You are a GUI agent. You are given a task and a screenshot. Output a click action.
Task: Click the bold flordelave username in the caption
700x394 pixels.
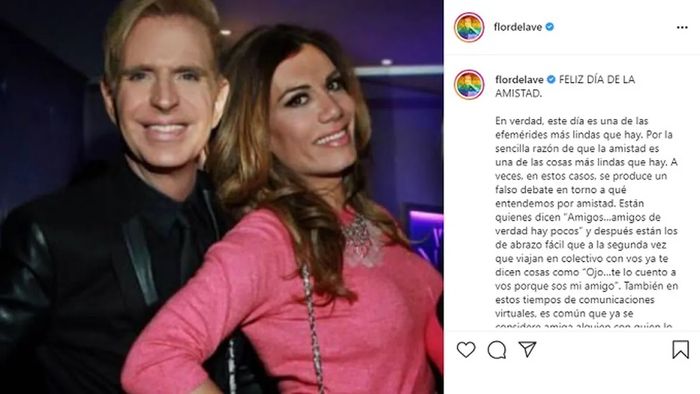519,80
